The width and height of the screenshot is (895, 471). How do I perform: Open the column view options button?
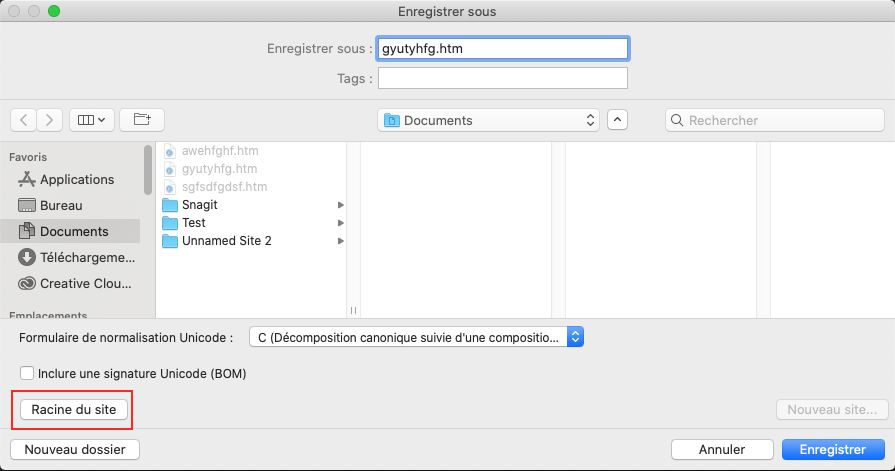coord(92,120)
